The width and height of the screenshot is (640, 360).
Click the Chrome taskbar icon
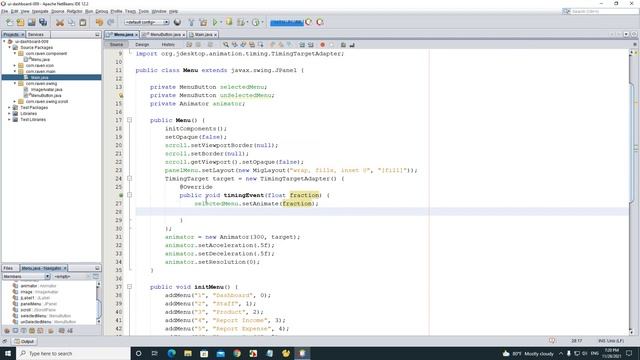pos(237,353)
